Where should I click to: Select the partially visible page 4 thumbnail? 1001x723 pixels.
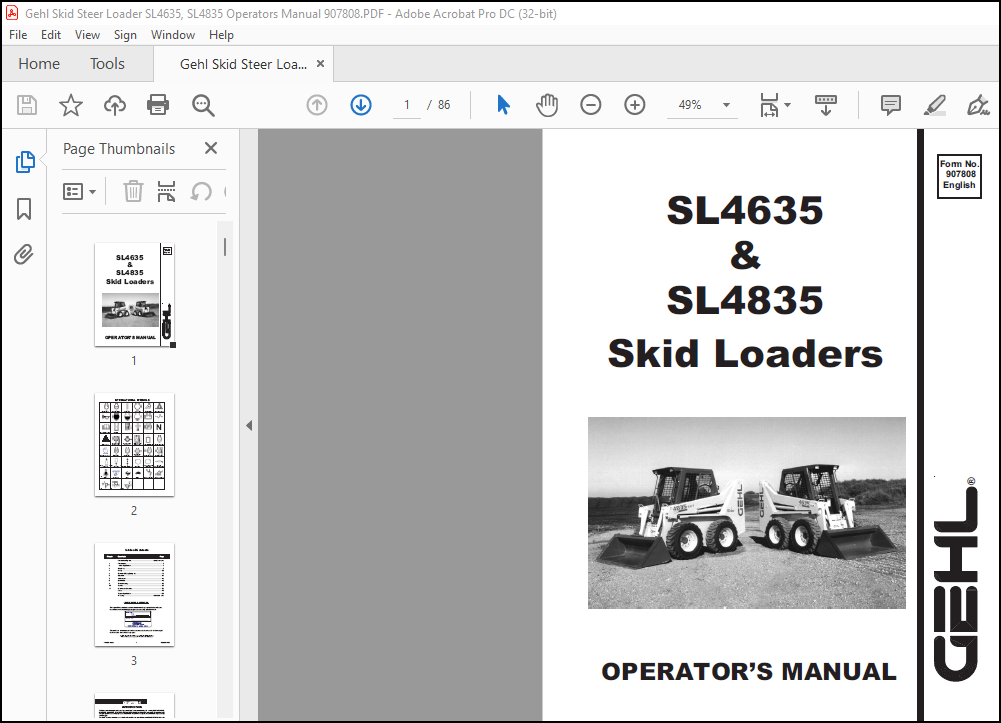134,706
